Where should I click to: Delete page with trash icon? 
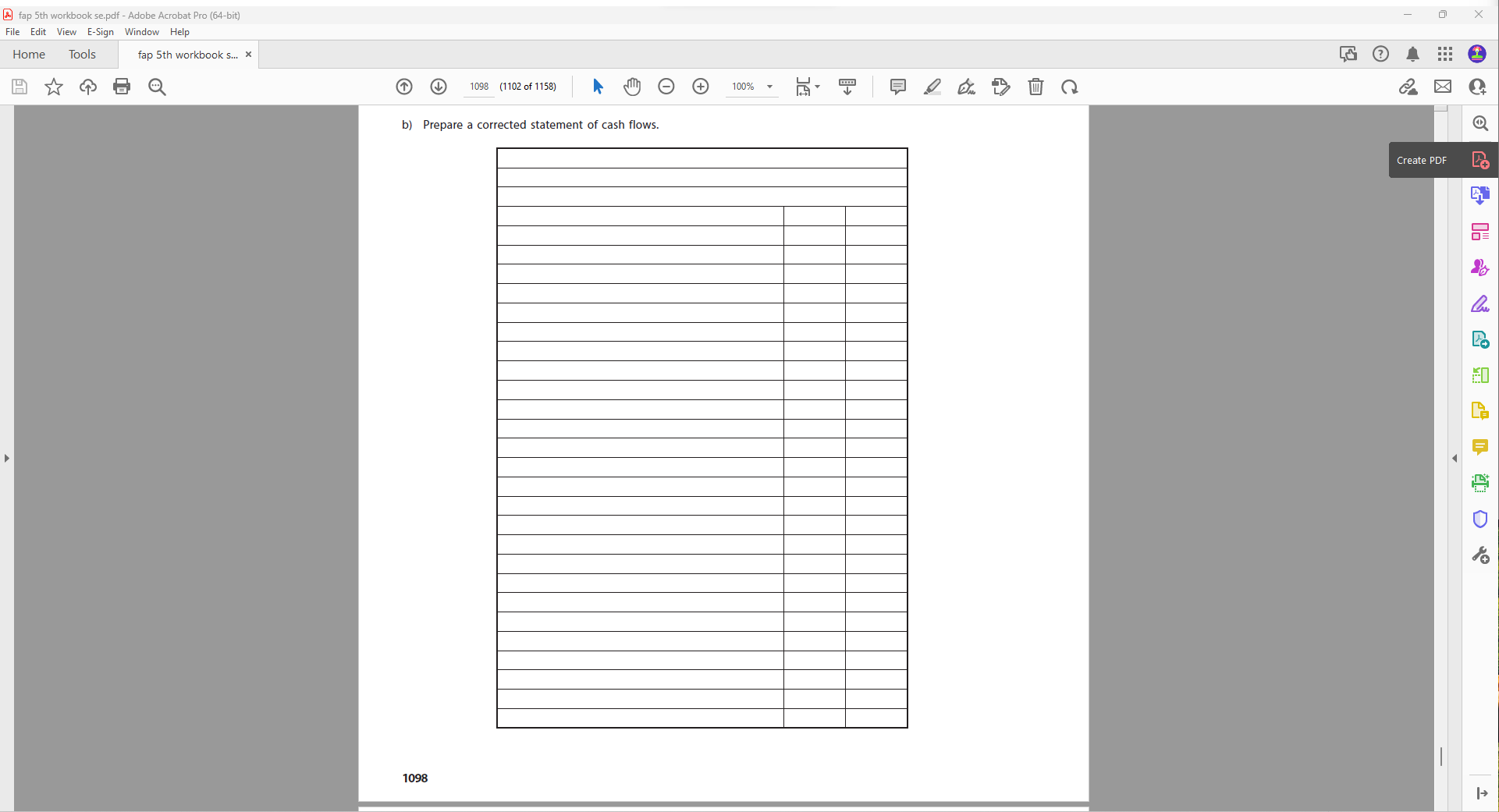(1035, 87)
